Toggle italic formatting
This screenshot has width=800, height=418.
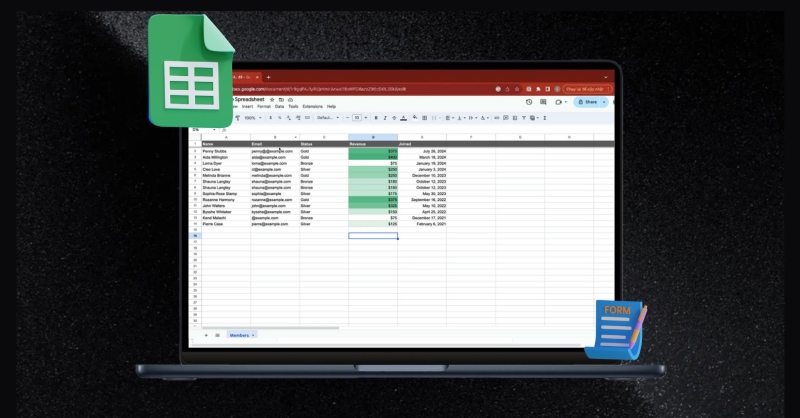385,118
